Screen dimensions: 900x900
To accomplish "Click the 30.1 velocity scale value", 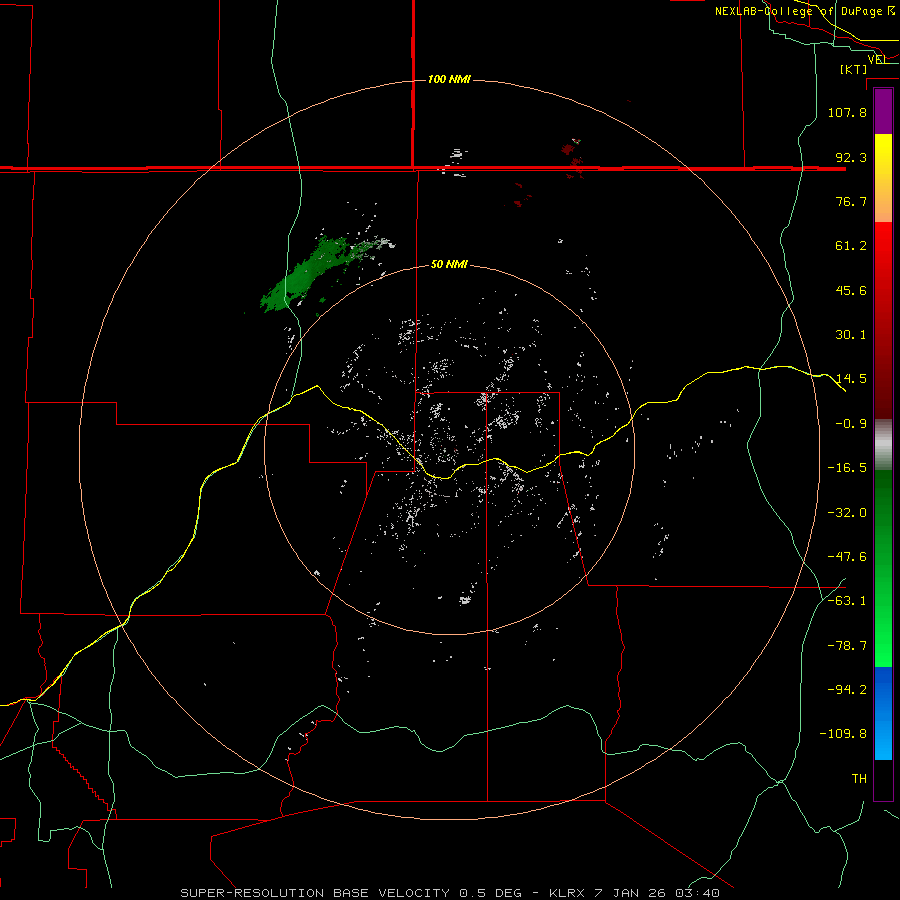I will tap(851, 335).
